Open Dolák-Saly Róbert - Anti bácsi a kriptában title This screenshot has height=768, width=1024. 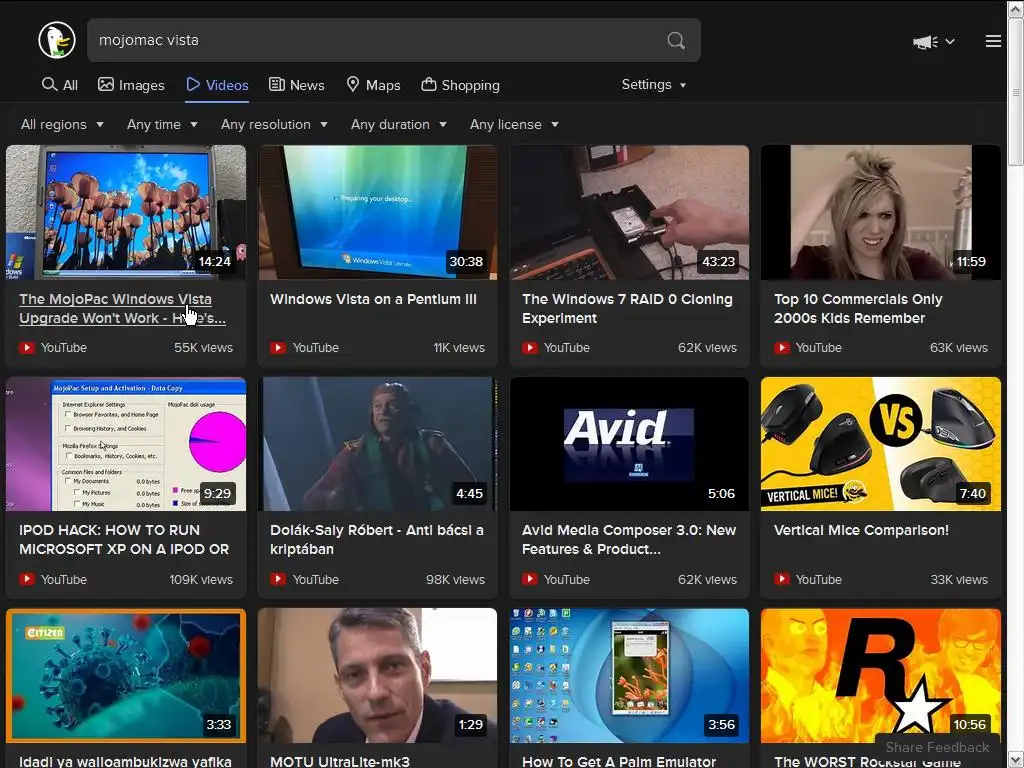(377, 539)
